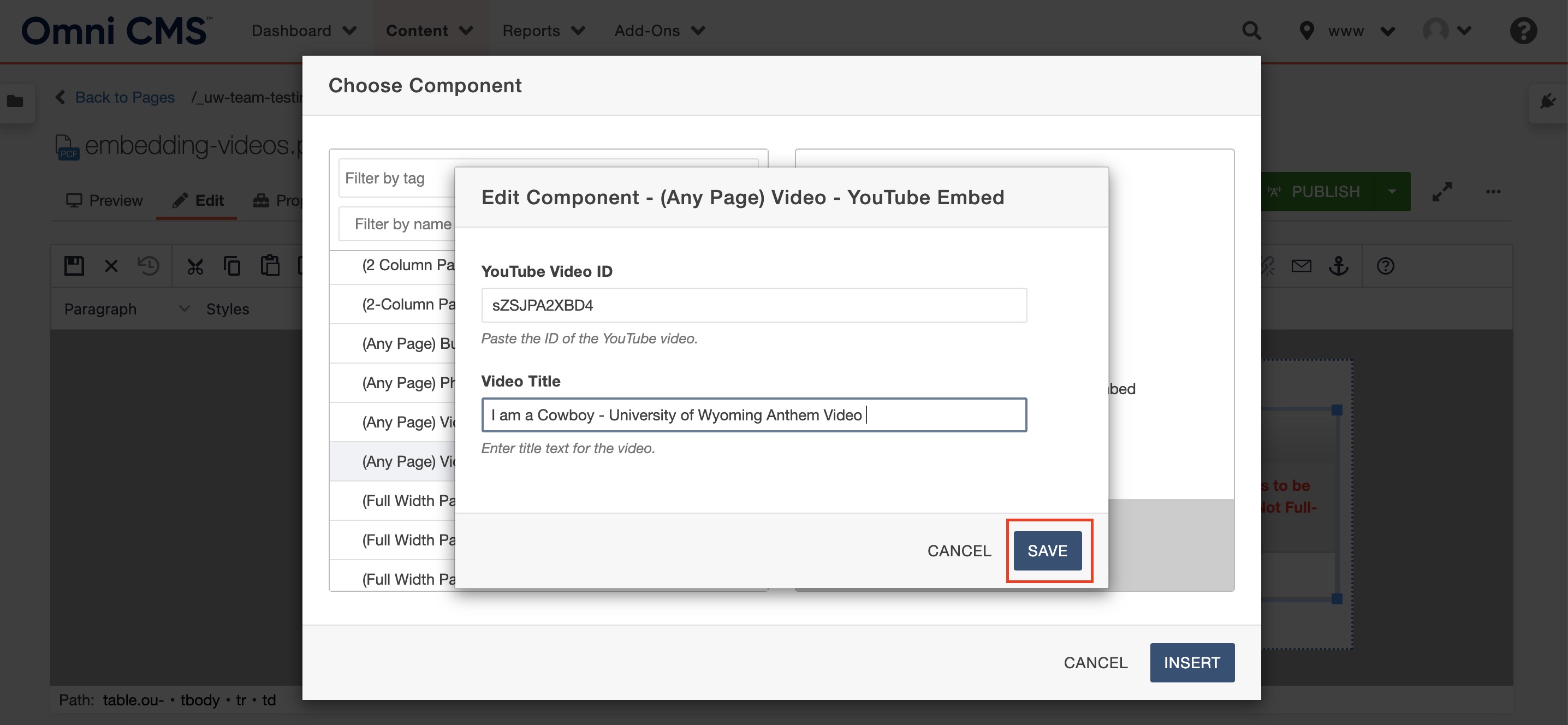Image resolution: width=1568 pixels, height=725 pixels.
Task: Insert a mailto link with the envelope icon
Action: pos(1302,266)
